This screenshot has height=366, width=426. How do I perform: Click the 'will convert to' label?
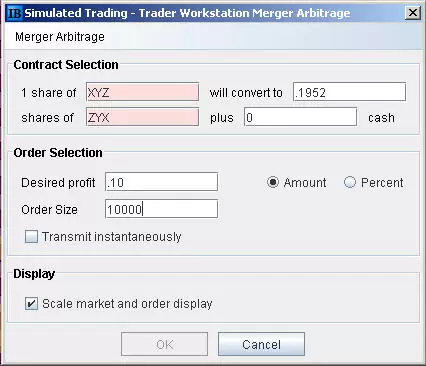click(x=246, y=93)
